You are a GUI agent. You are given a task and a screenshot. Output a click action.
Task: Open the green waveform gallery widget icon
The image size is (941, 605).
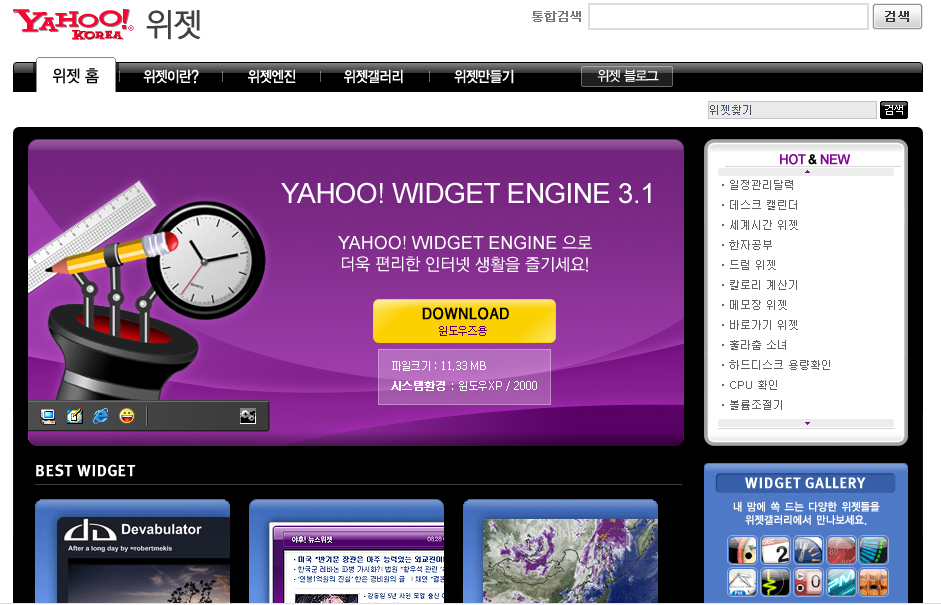pyautogui.click(x=775, y=582)
